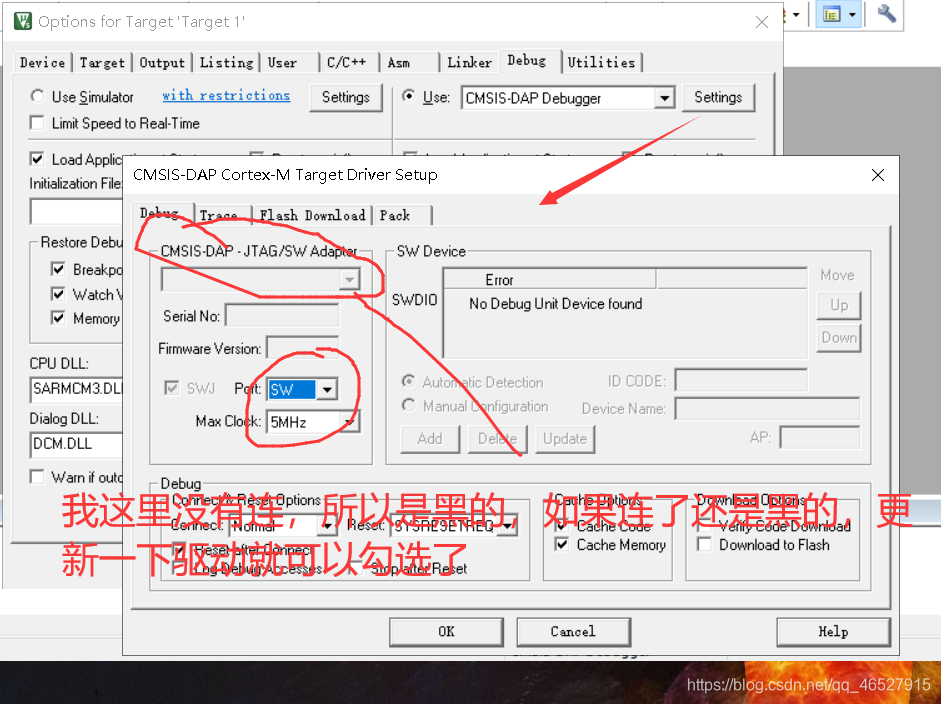Viewport: 941px width, 704px height.
Task: Expand the Reset SYSRESETREQ dropdown
Action: click(x=508, y=526)
